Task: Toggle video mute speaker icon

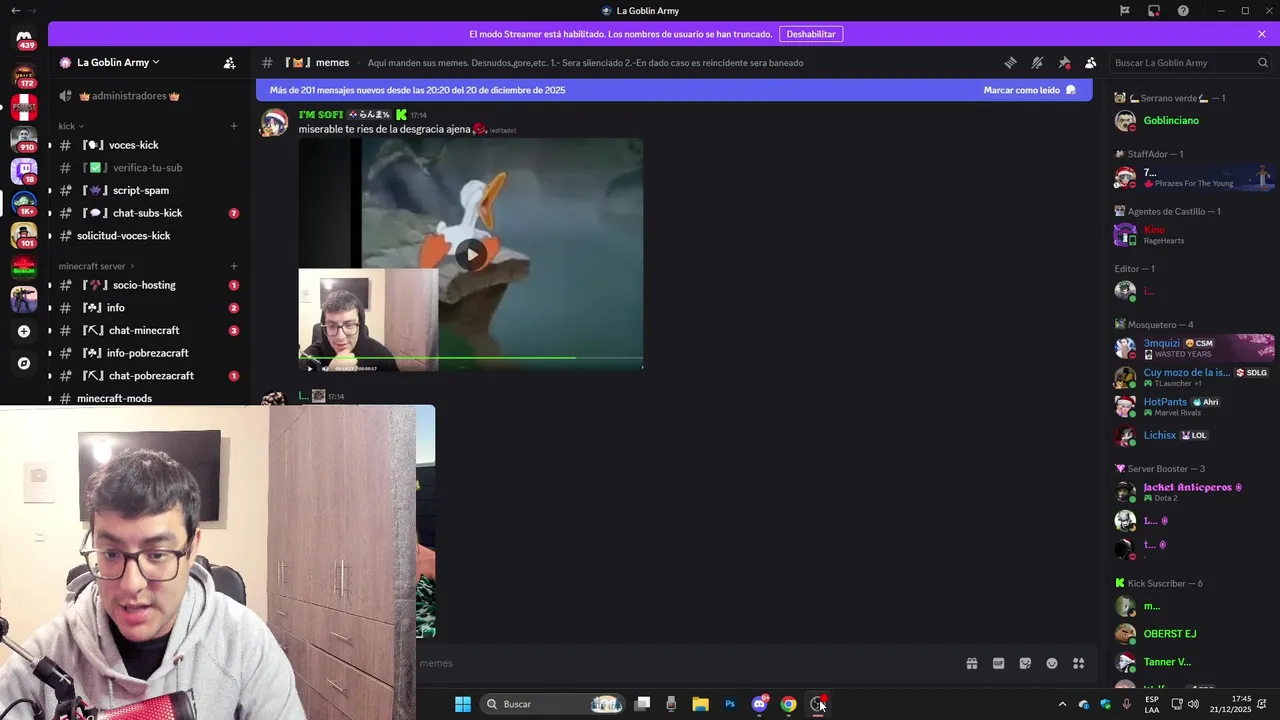Action: tap(323, 368)
